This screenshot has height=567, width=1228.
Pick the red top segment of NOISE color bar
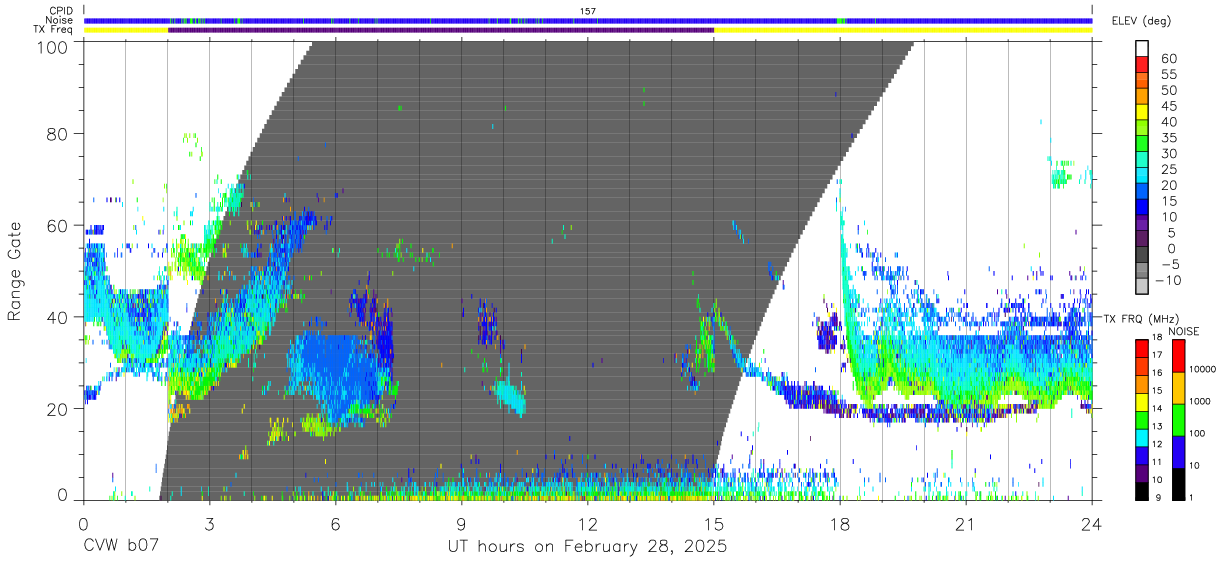coord(1177,356)
